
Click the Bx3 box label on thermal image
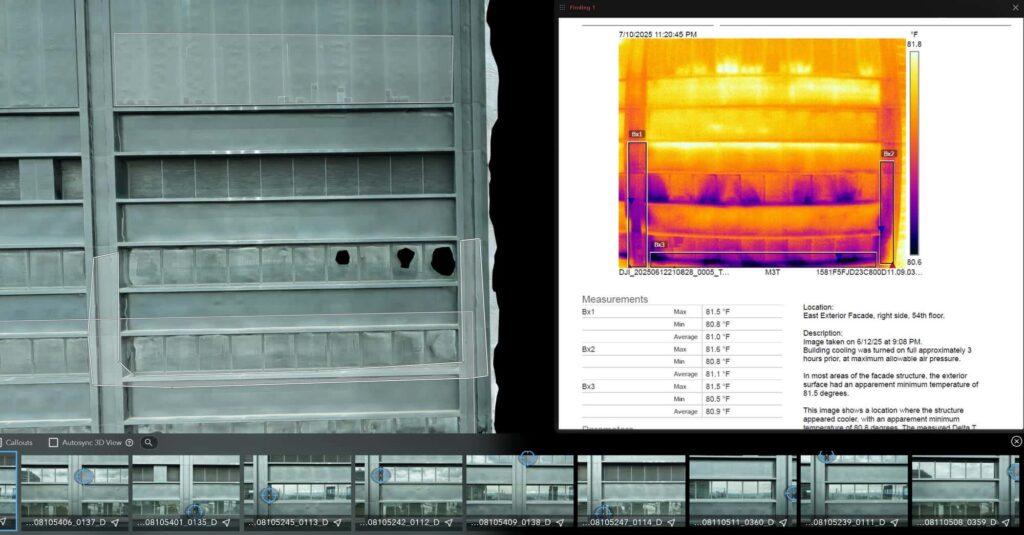pos(659,244)
